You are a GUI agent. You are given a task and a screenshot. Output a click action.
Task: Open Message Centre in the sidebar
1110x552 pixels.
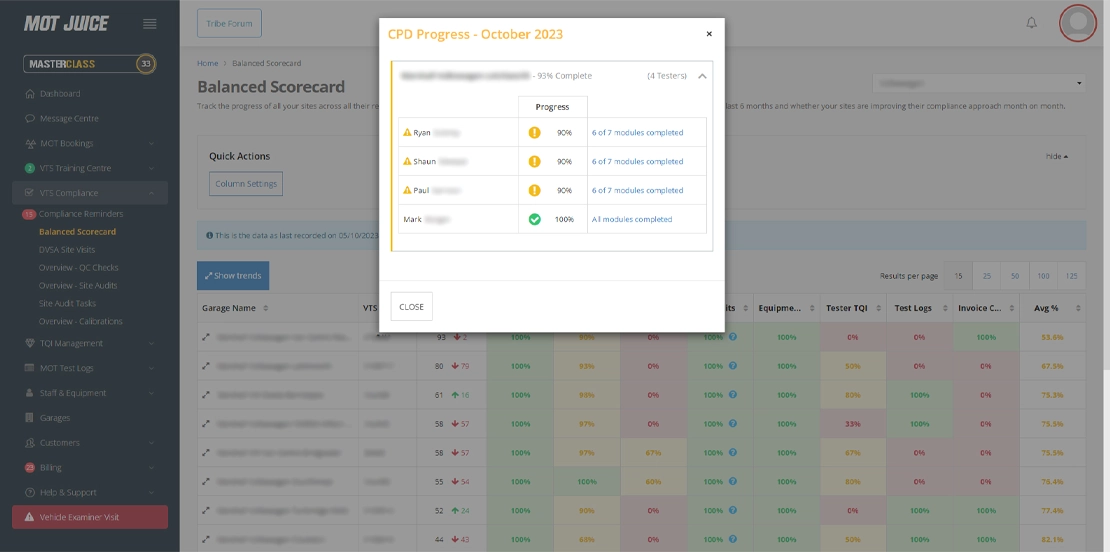coord(69,118)
